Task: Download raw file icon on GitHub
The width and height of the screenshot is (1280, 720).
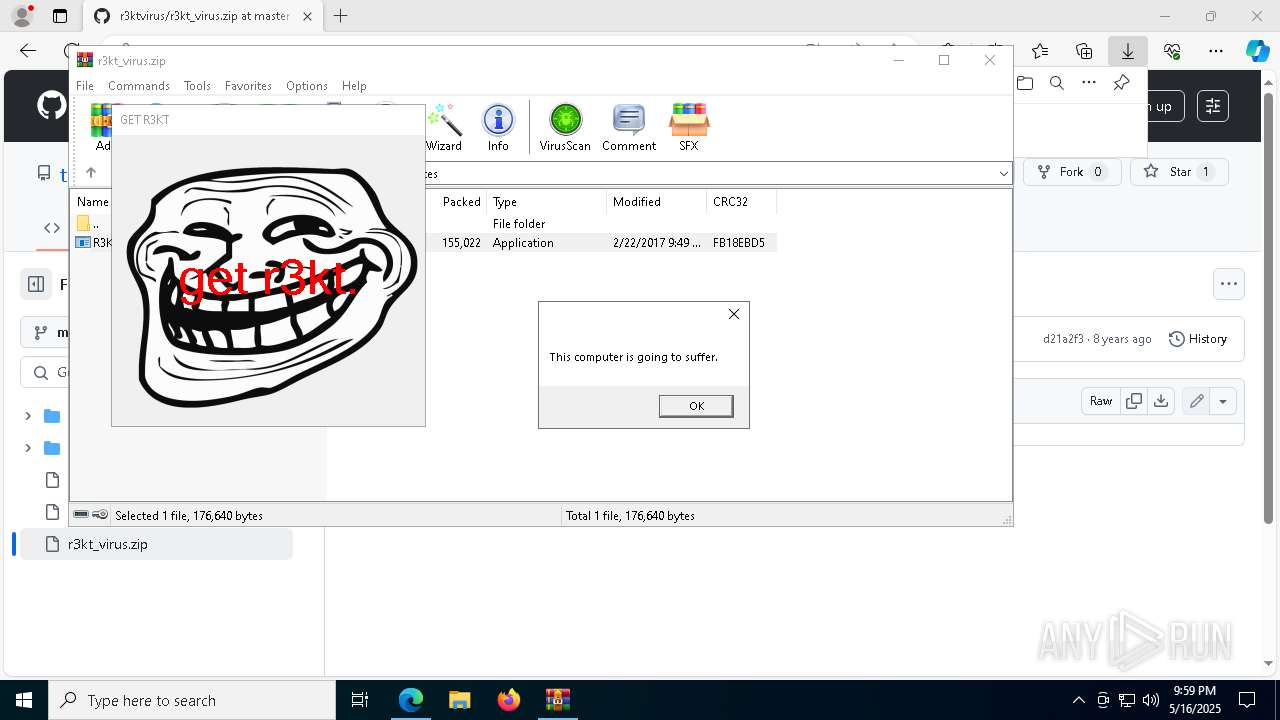Action: [x=1161, y=401]
